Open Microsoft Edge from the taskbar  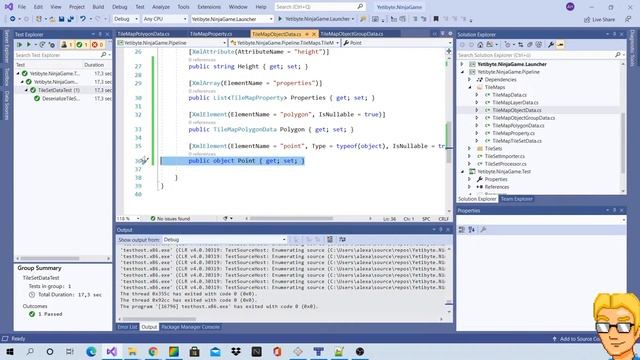point(91,351)
